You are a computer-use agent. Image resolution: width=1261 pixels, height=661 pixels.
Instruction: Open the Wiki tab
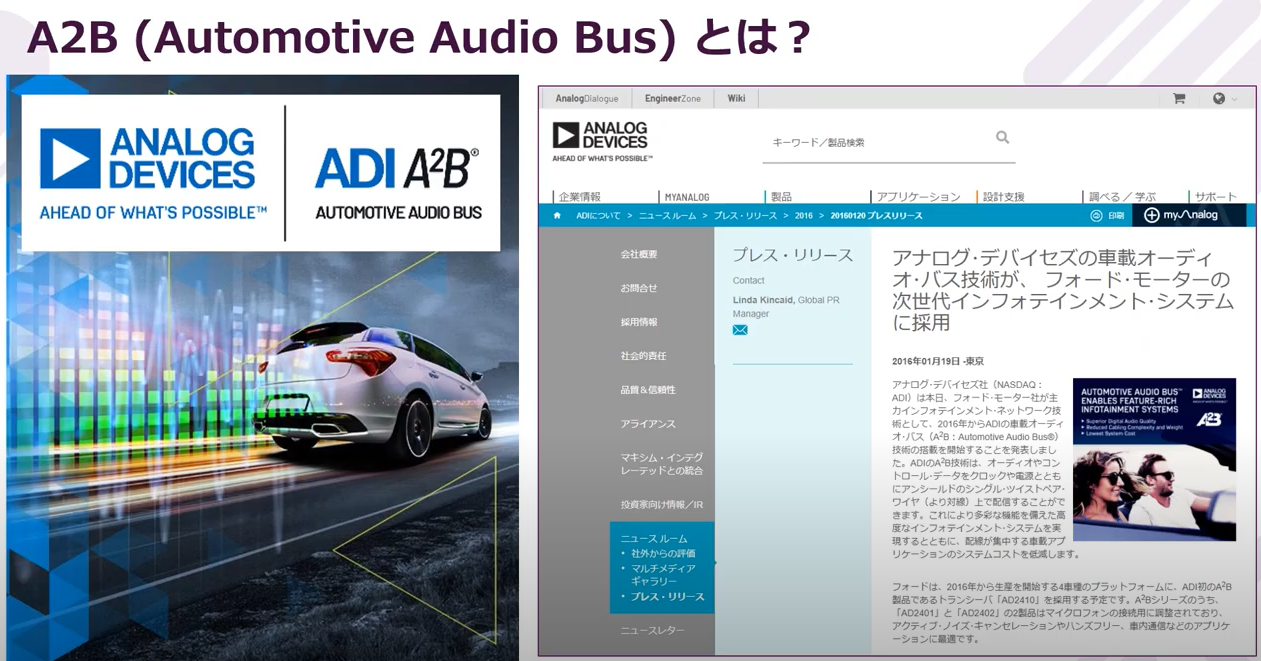click(x=736, y=98)
